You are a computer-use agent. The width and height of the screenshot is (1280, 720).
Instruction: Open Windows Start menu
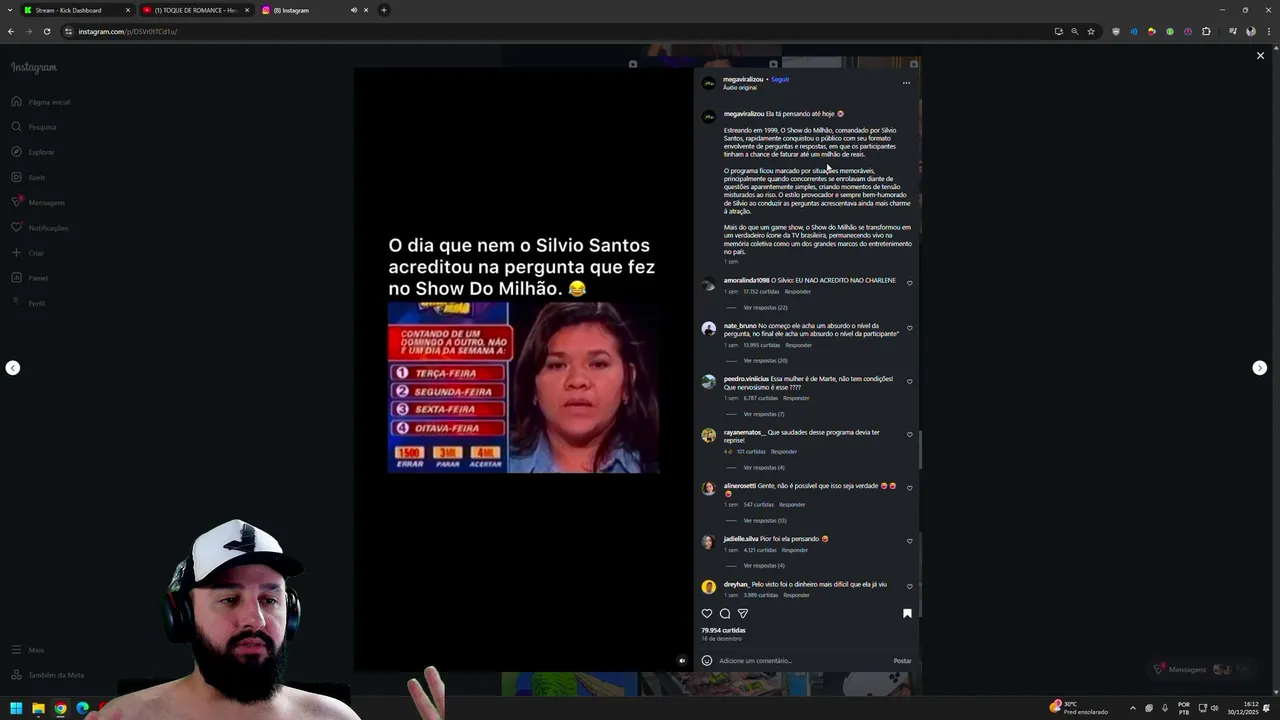[16, 708]
